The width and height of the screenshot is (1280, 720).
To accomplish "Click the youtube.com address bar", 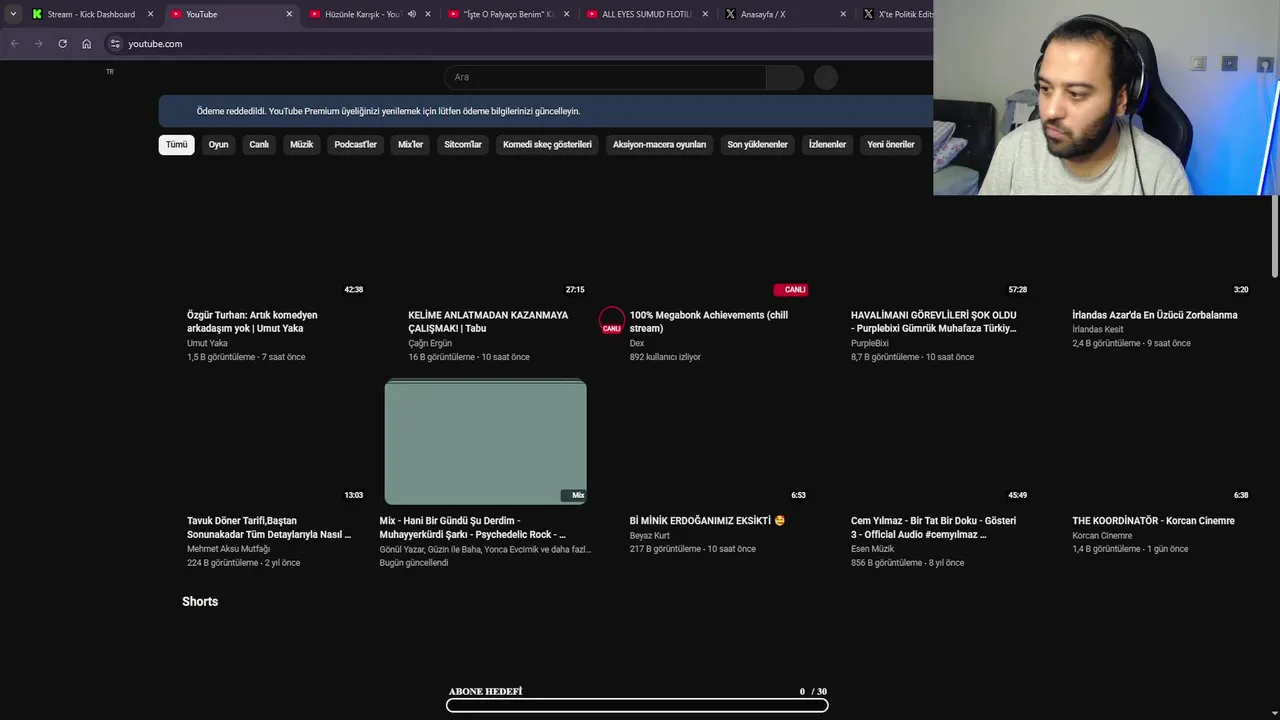I will pos(520,44).
